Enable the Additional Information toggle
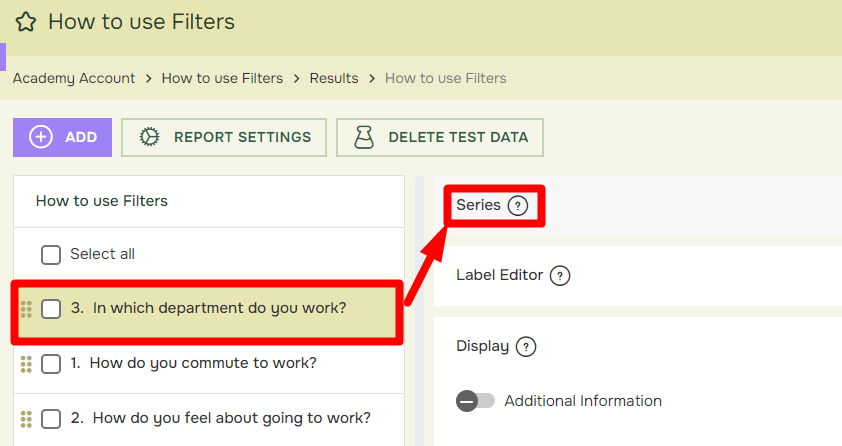 tap(475, 401)
